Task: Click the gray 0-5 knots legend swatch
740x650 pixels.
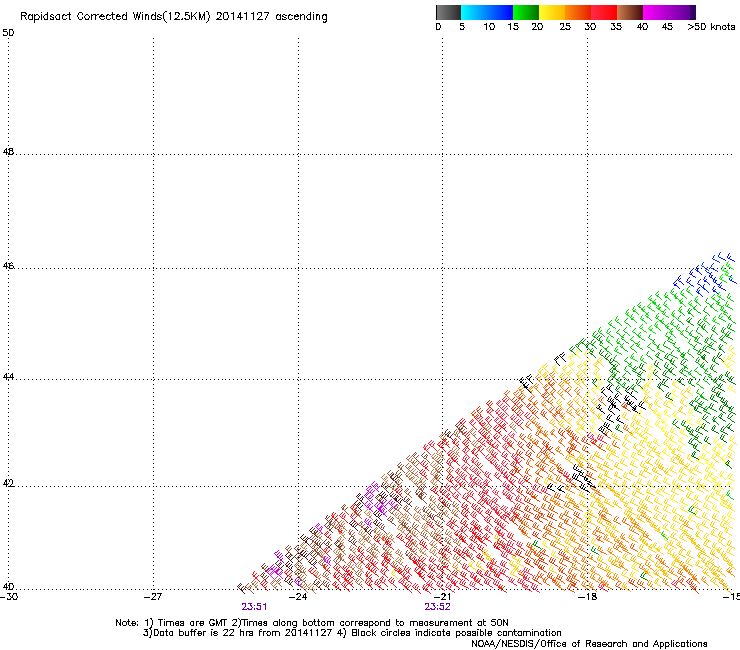Action: click(x=448, y=12)
